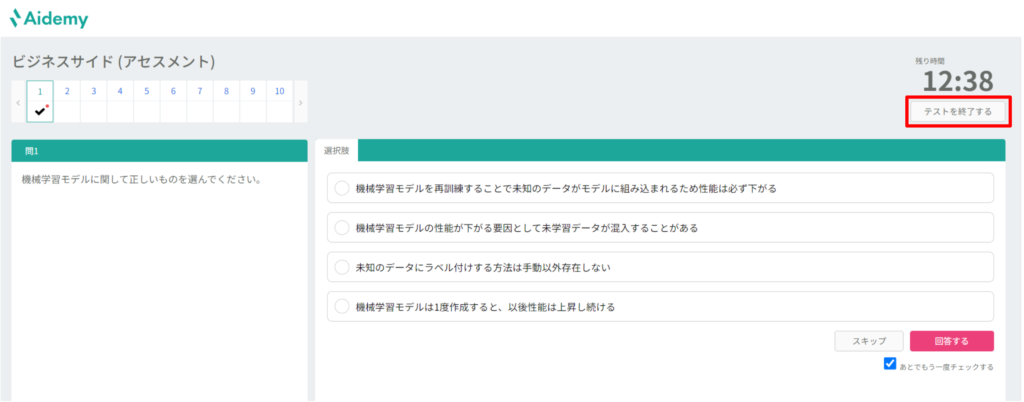
Task: Jump to question 10
Action: [x=280, y=91]
